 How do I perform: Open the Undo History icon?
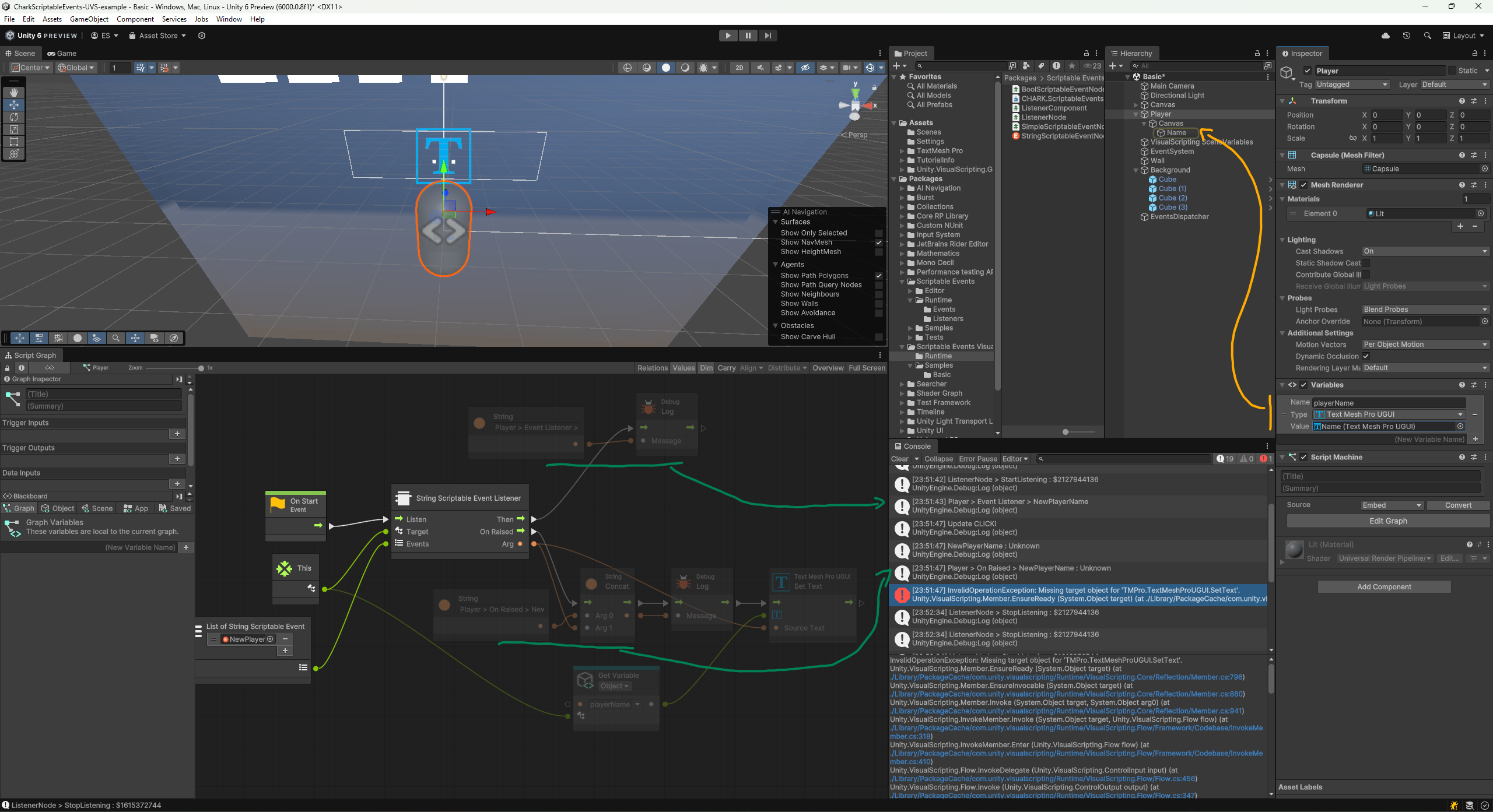pos(1406,36)
